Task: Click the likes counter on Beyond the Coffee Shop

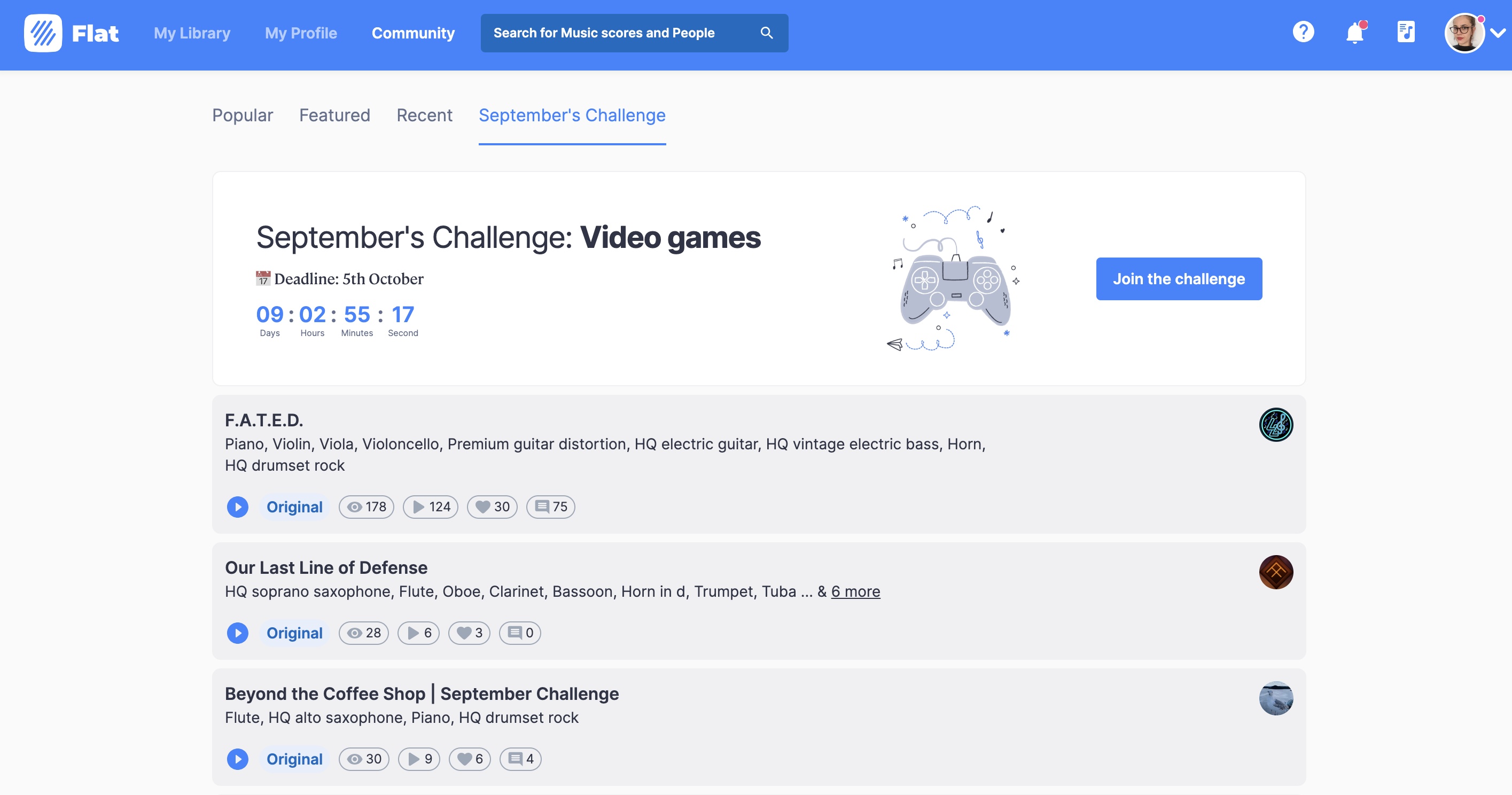Action: coord(469,759)
